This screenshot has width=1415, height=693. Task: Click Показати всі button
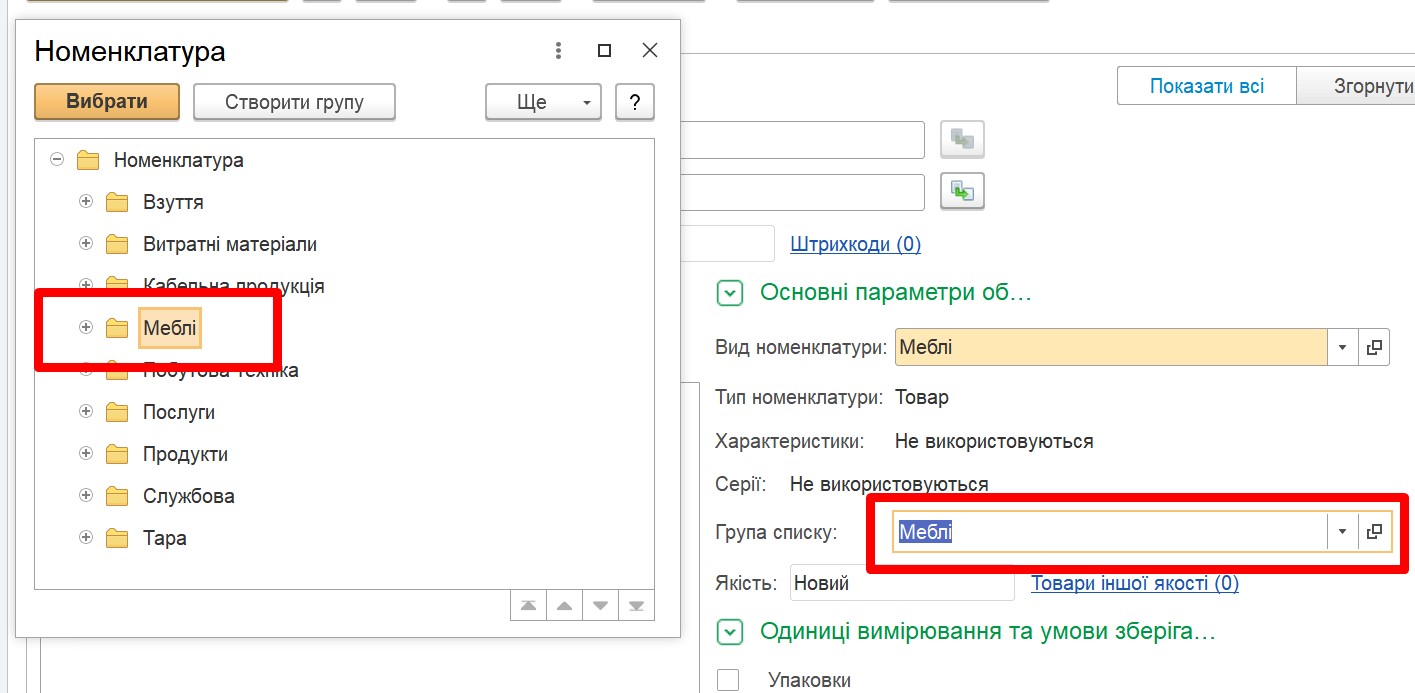click(1207, 86)
